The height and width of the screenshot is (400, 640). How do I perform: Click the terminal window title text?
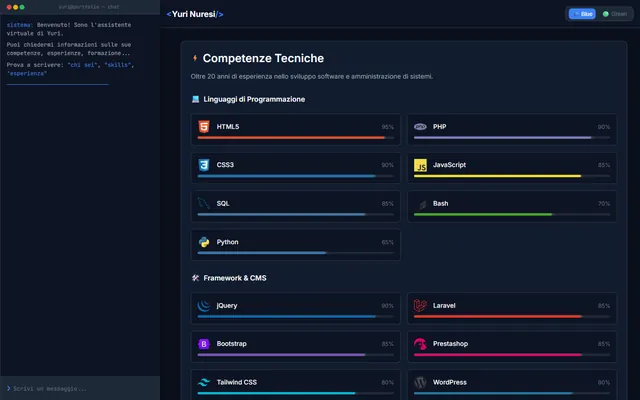coord(89,7)
